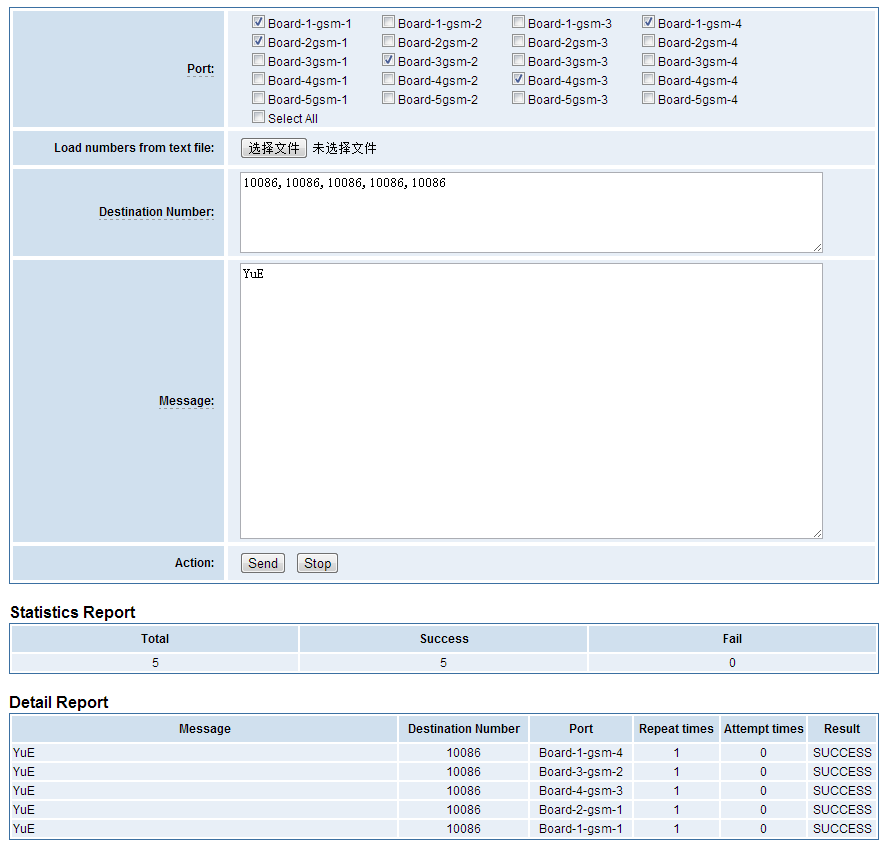Screen dimensions: 887x847
Task: Check the Board-4gsm-1 checkbox
Action: 259,79
